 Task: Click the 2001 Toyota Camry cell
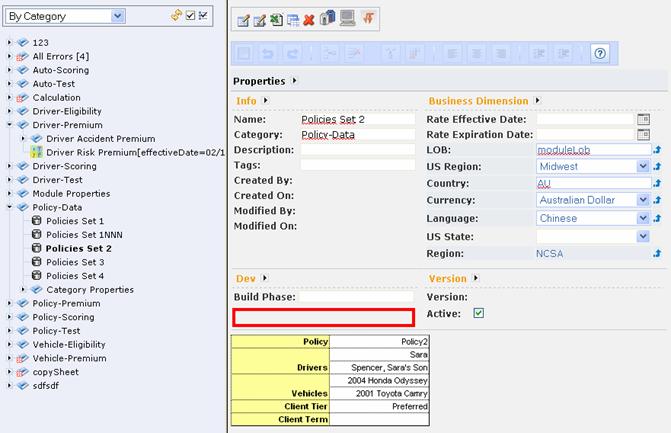pyautogui.click(x=379, y=393)
